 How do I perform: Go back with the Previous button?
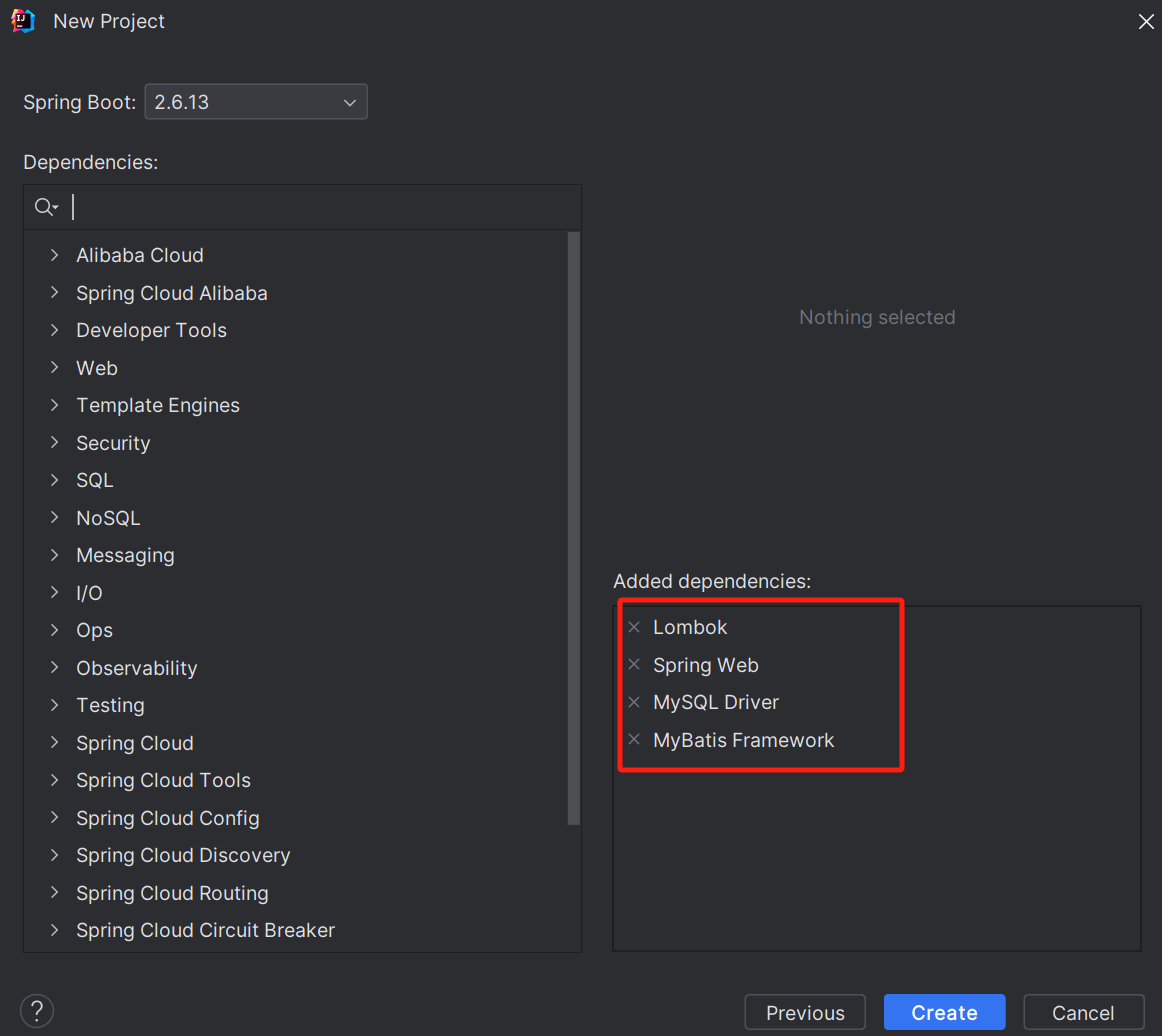805,1012
